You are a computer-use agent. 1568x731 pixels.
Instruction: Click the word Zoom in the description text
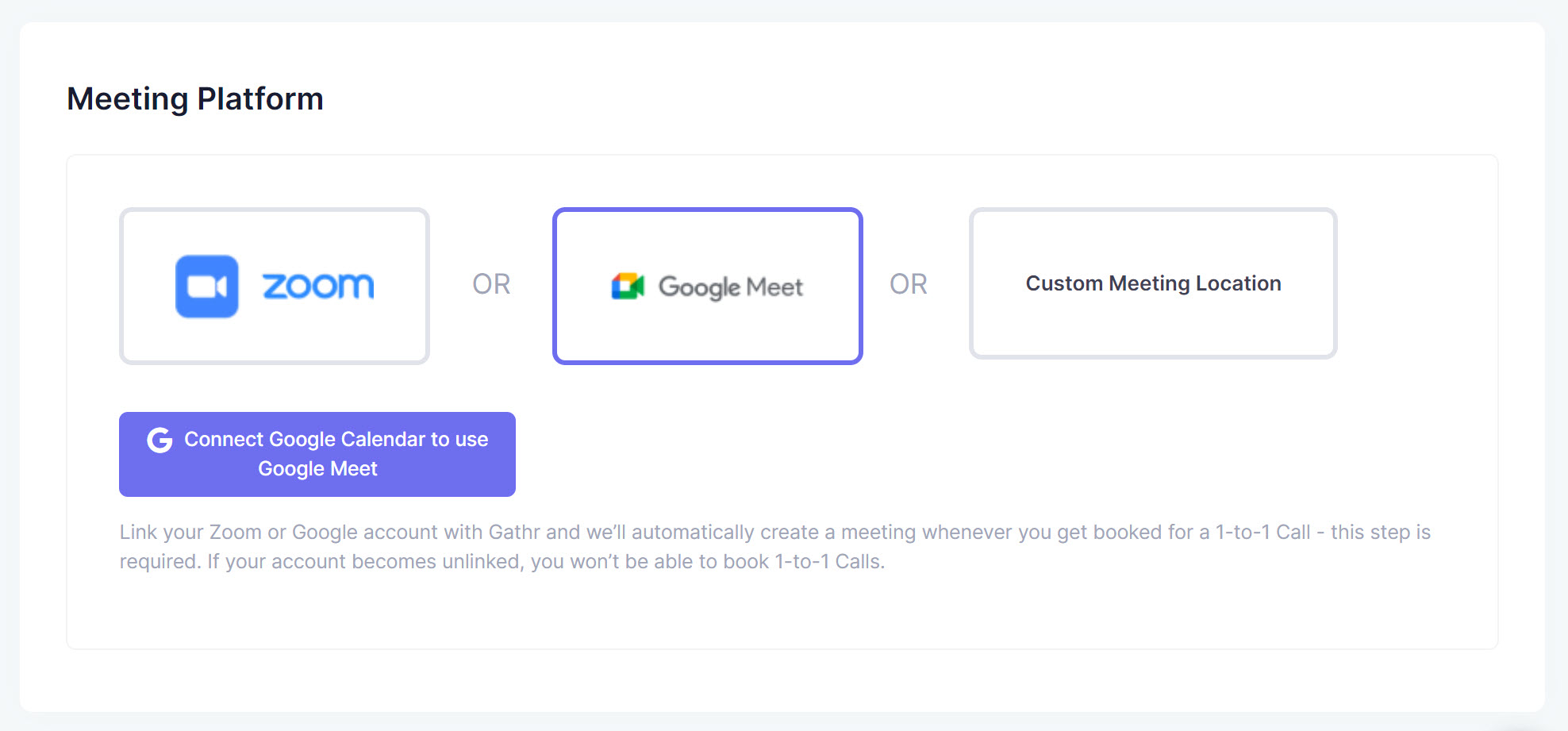(x=235, y=532)
